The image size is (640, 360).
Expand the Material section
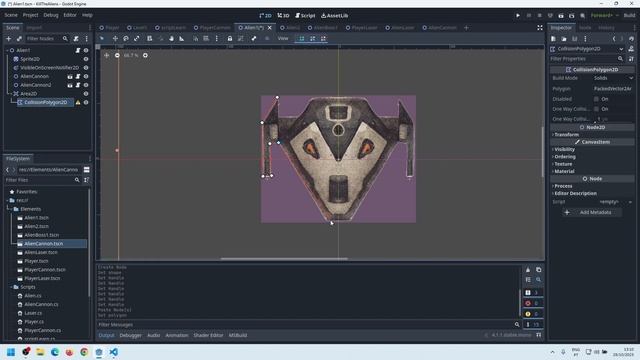[x=564, y=171]
